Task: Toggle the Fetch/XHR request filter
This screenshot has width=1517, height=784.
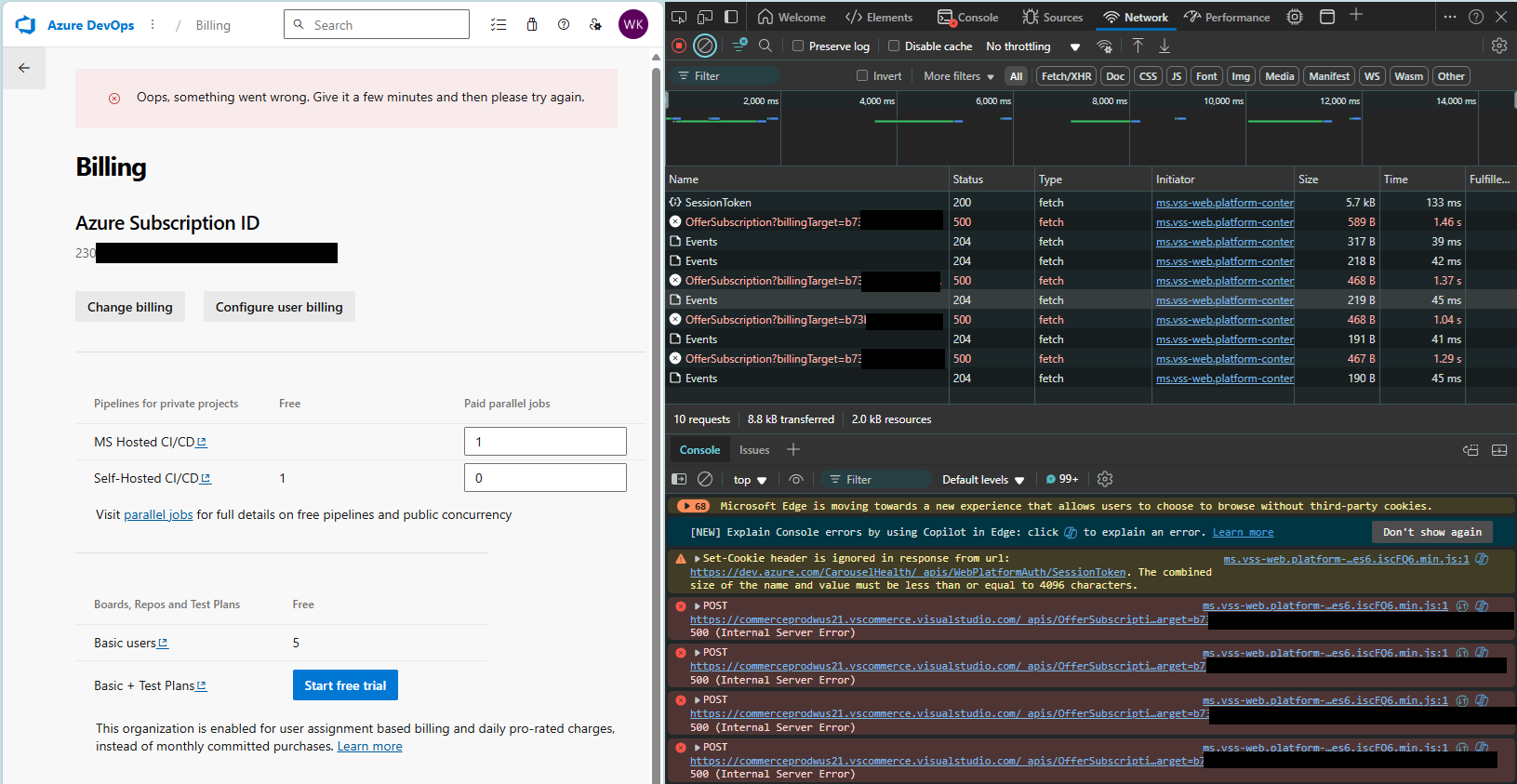Action: (x=1066, y=76)
